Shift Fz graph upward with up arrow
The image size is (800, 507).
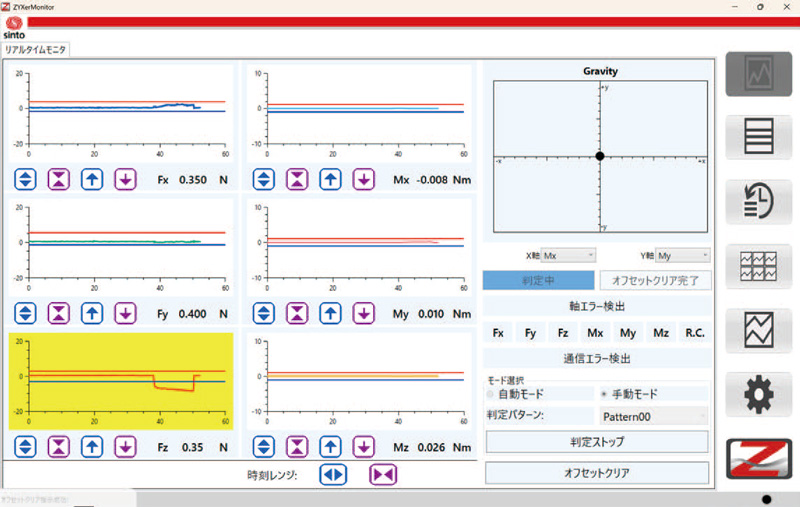[x=92, y=445]
